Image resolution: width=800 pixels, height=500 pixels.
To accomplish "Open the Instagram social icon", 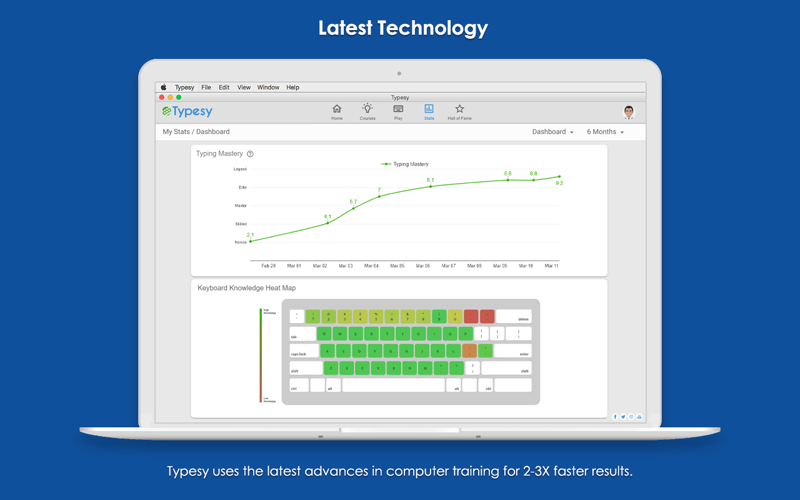I will click(631, 417).
